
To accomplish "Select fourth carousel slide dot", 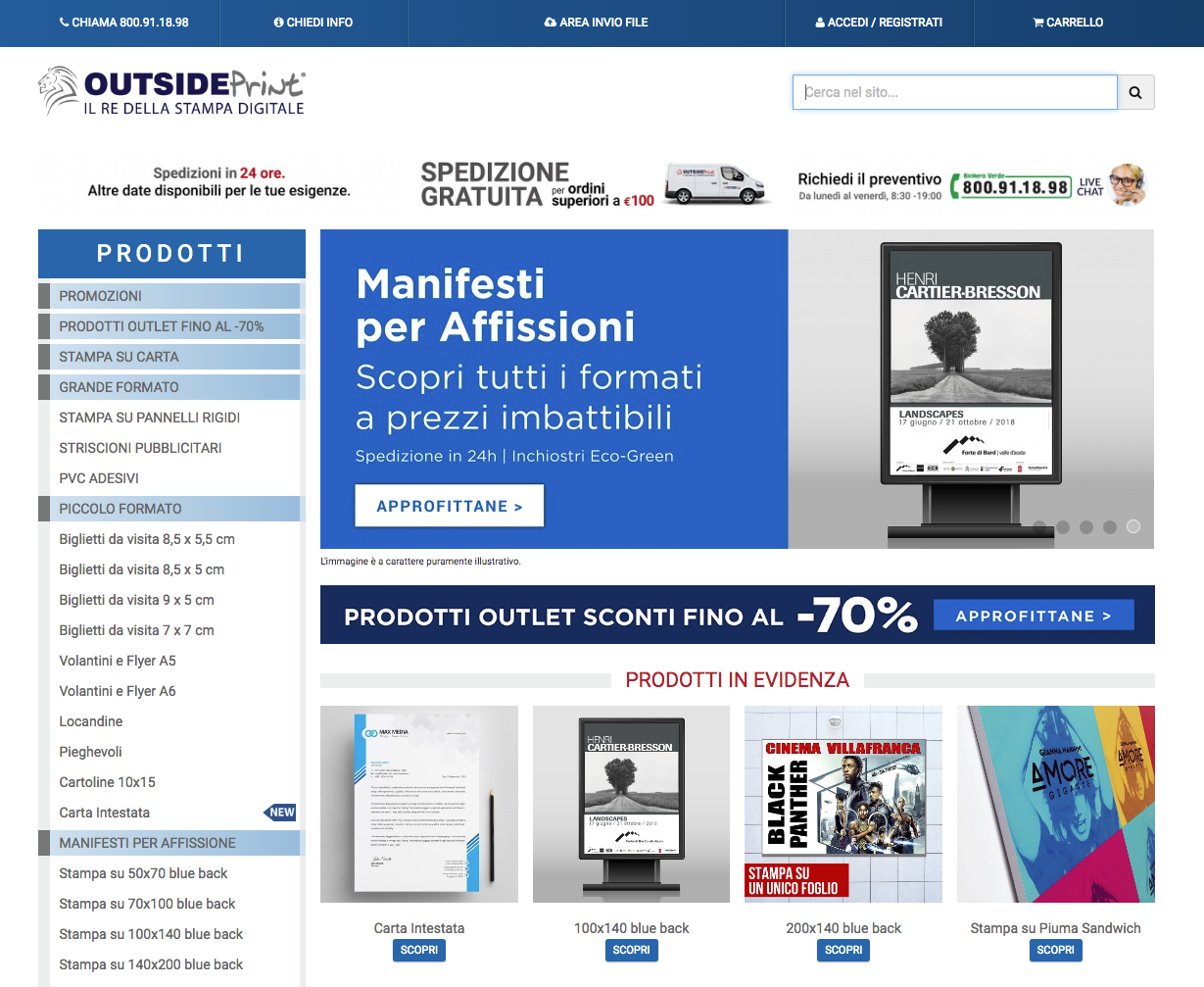I will [1110, 526].
